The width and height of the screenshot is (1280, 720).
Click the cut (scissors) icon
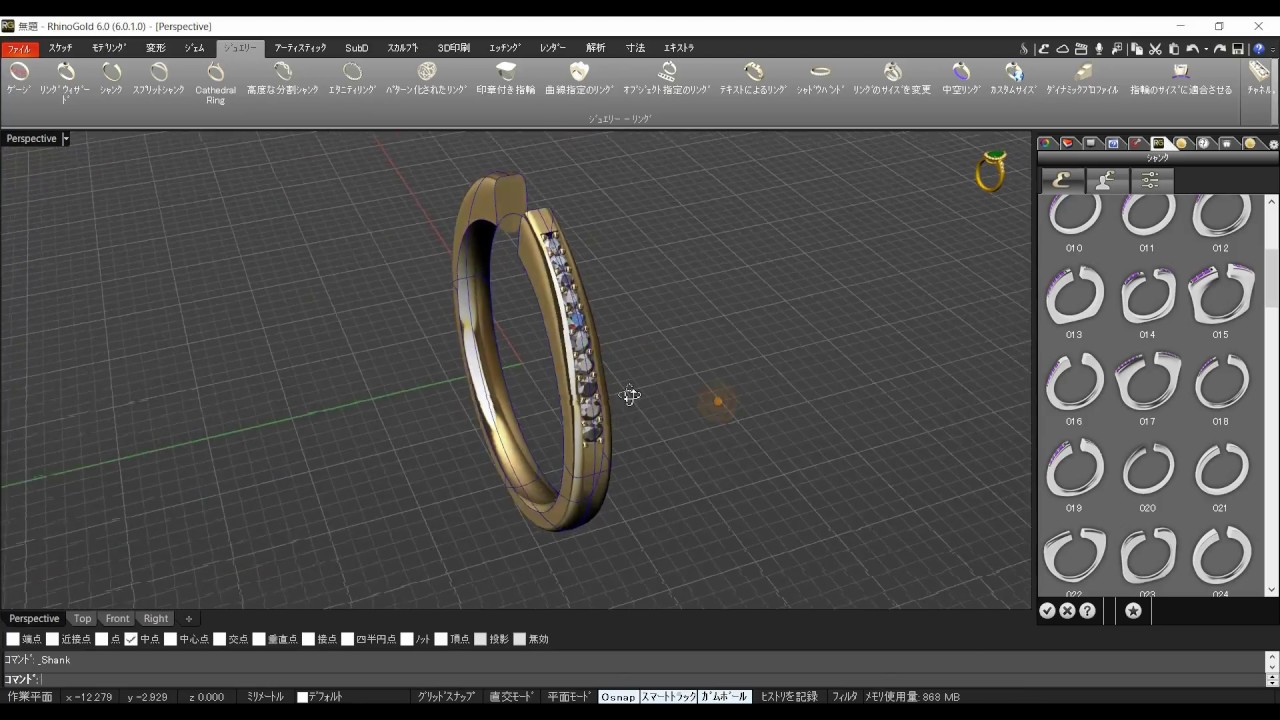(1155, 48)
